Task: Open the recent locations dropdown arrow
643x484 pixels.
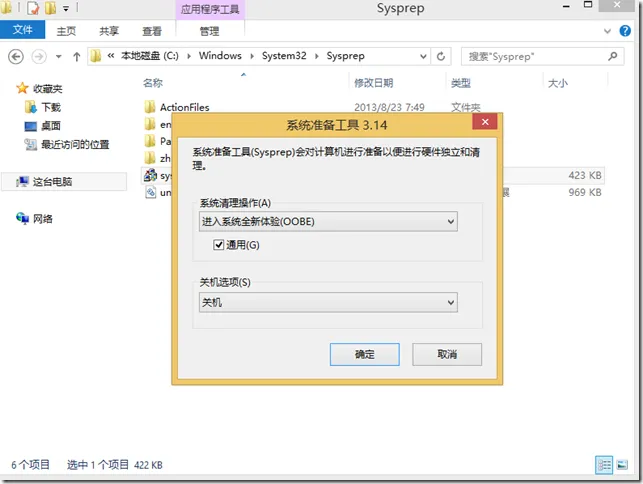Action: pos(59,57)
